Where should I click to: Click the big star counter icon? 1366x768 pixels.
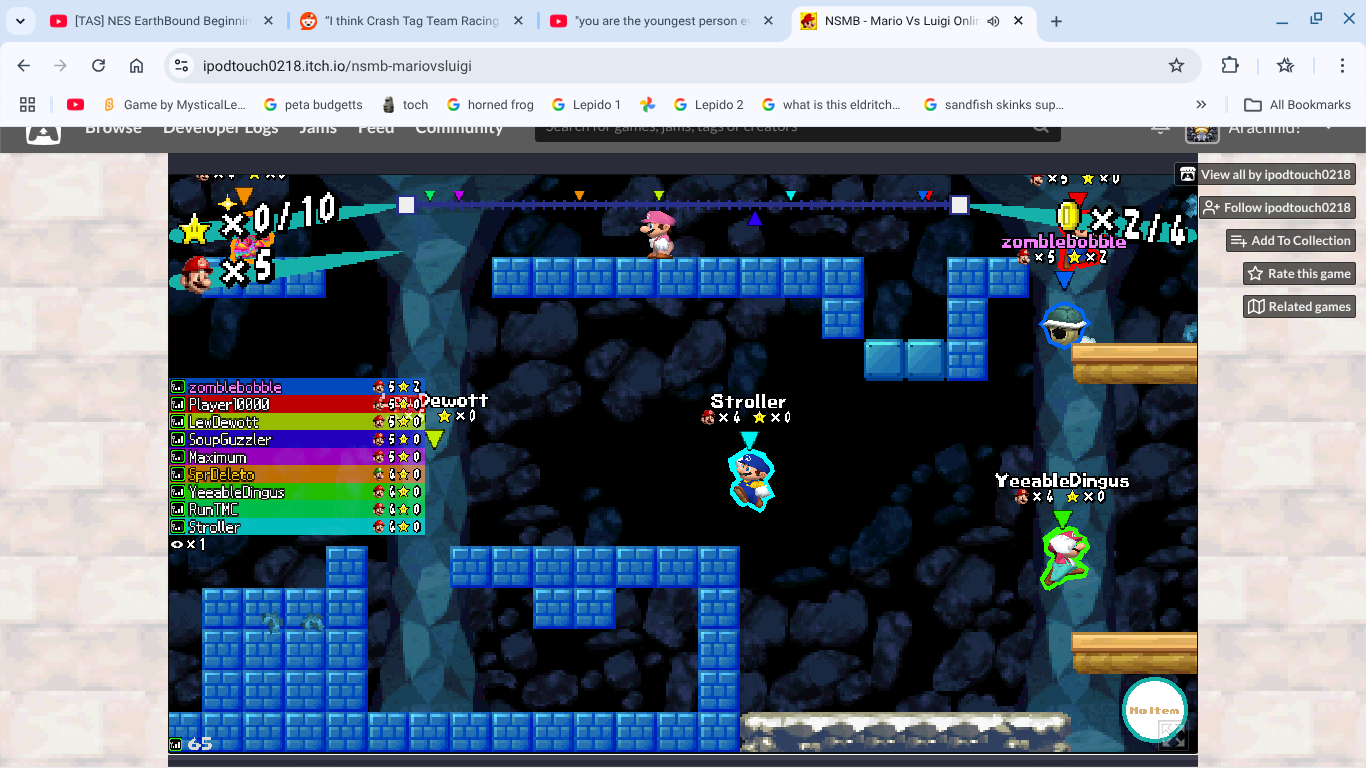click(x=195, y=229)
